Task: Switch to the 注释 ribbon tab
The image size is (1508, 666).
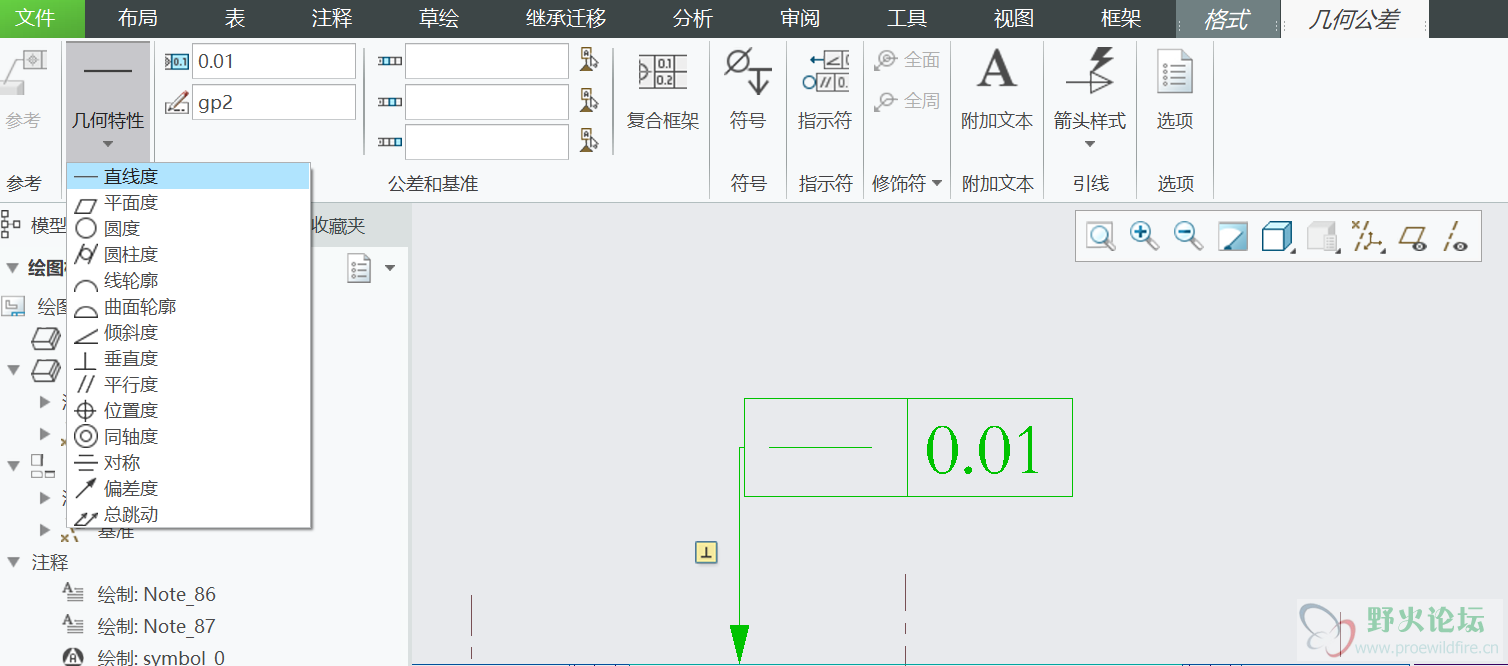Action: tap(332, 19)
